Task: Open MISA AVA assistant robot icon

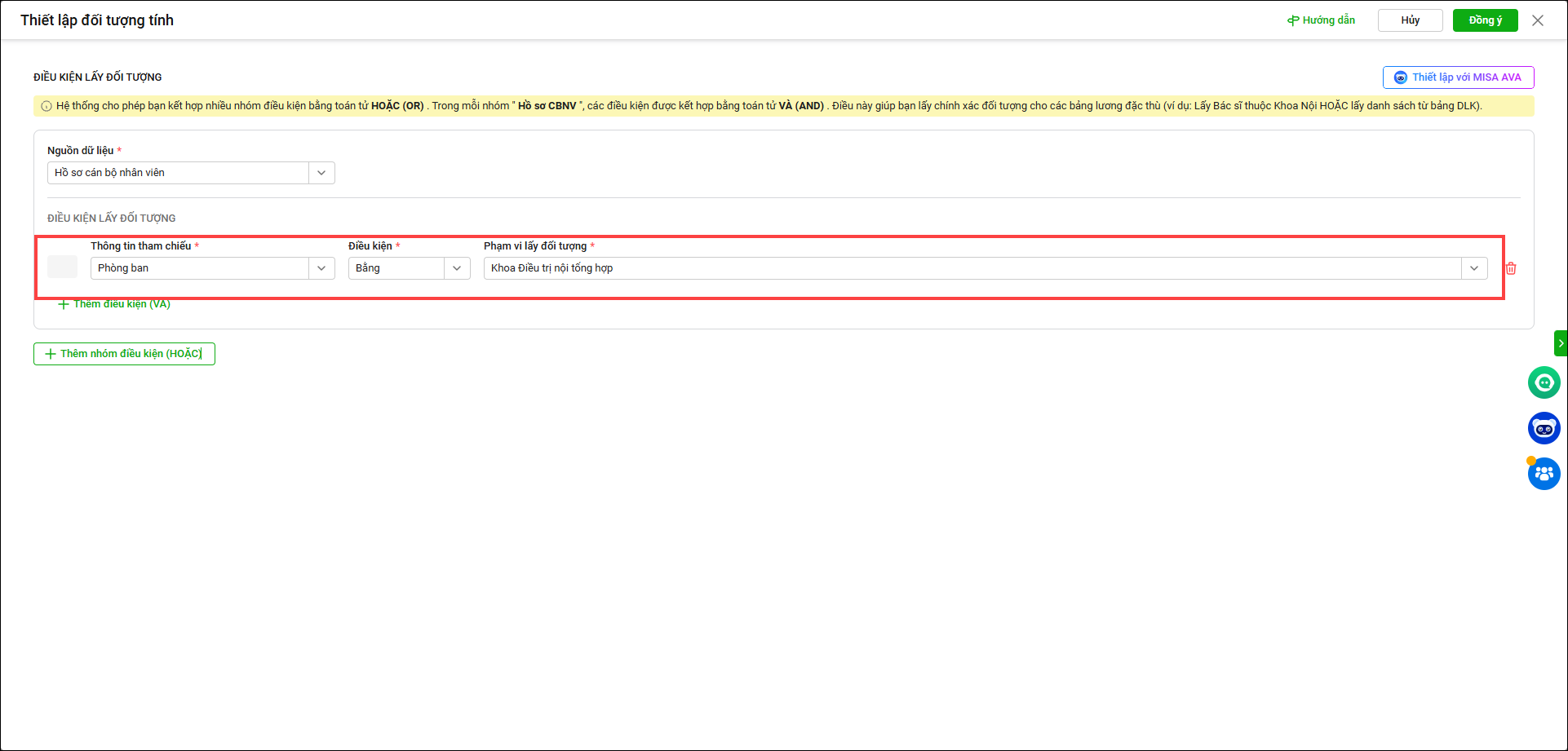Action: pyautogui.click(x=1544, y=428)
